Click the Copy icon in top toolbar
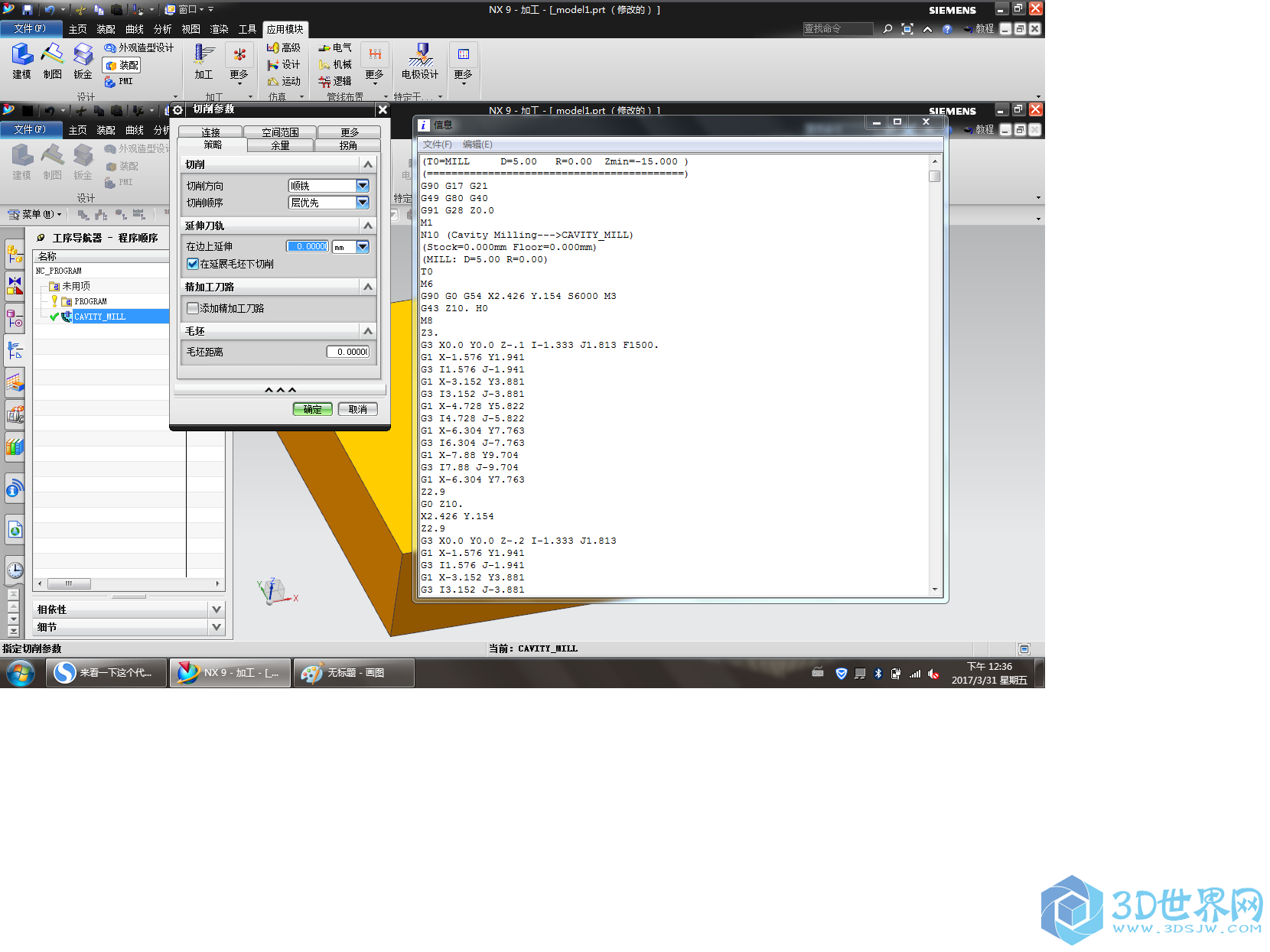1270x952 pixels. click(x=99, y=9)
